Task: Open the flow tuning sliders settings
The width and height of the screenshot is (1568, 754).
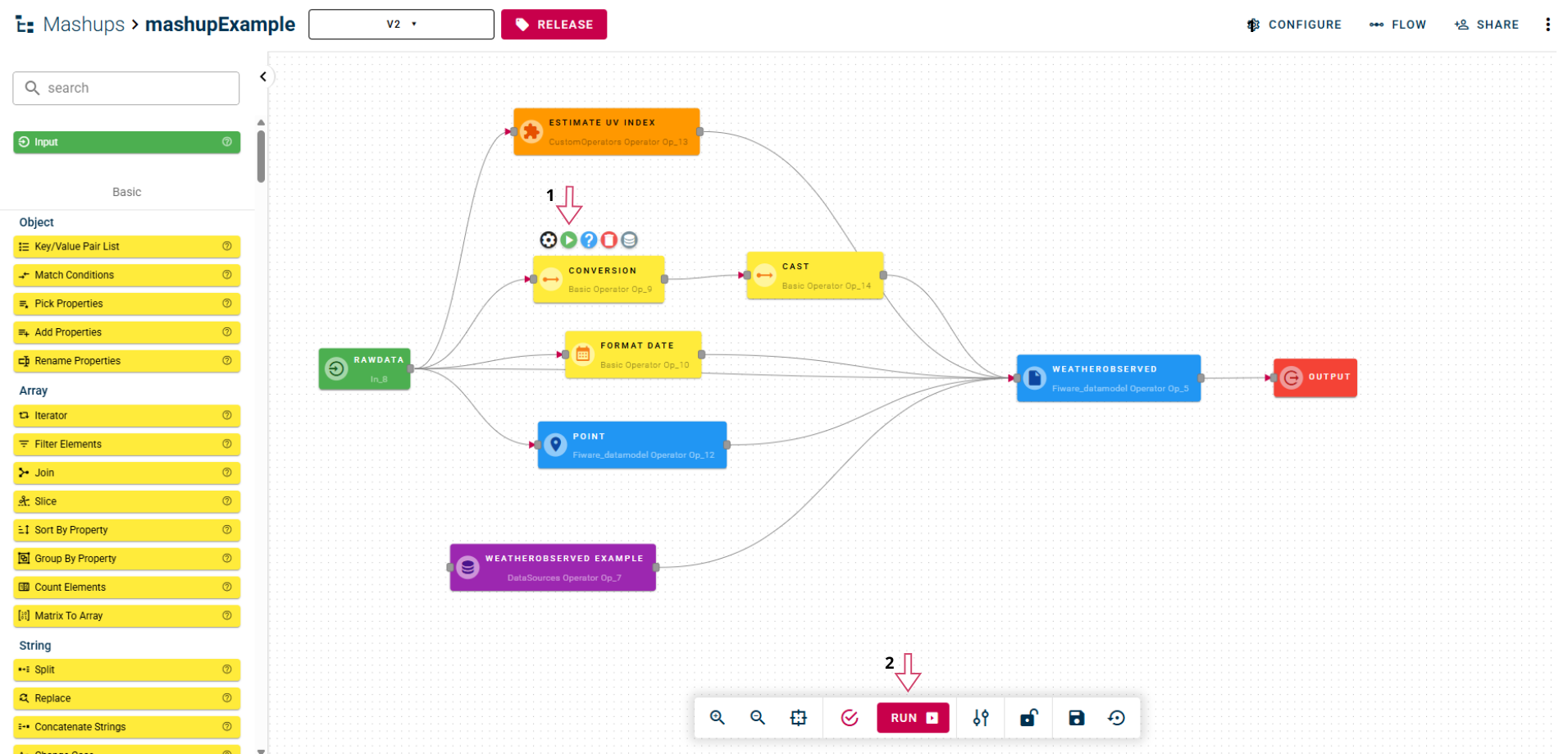Action: tap(981, 718)
